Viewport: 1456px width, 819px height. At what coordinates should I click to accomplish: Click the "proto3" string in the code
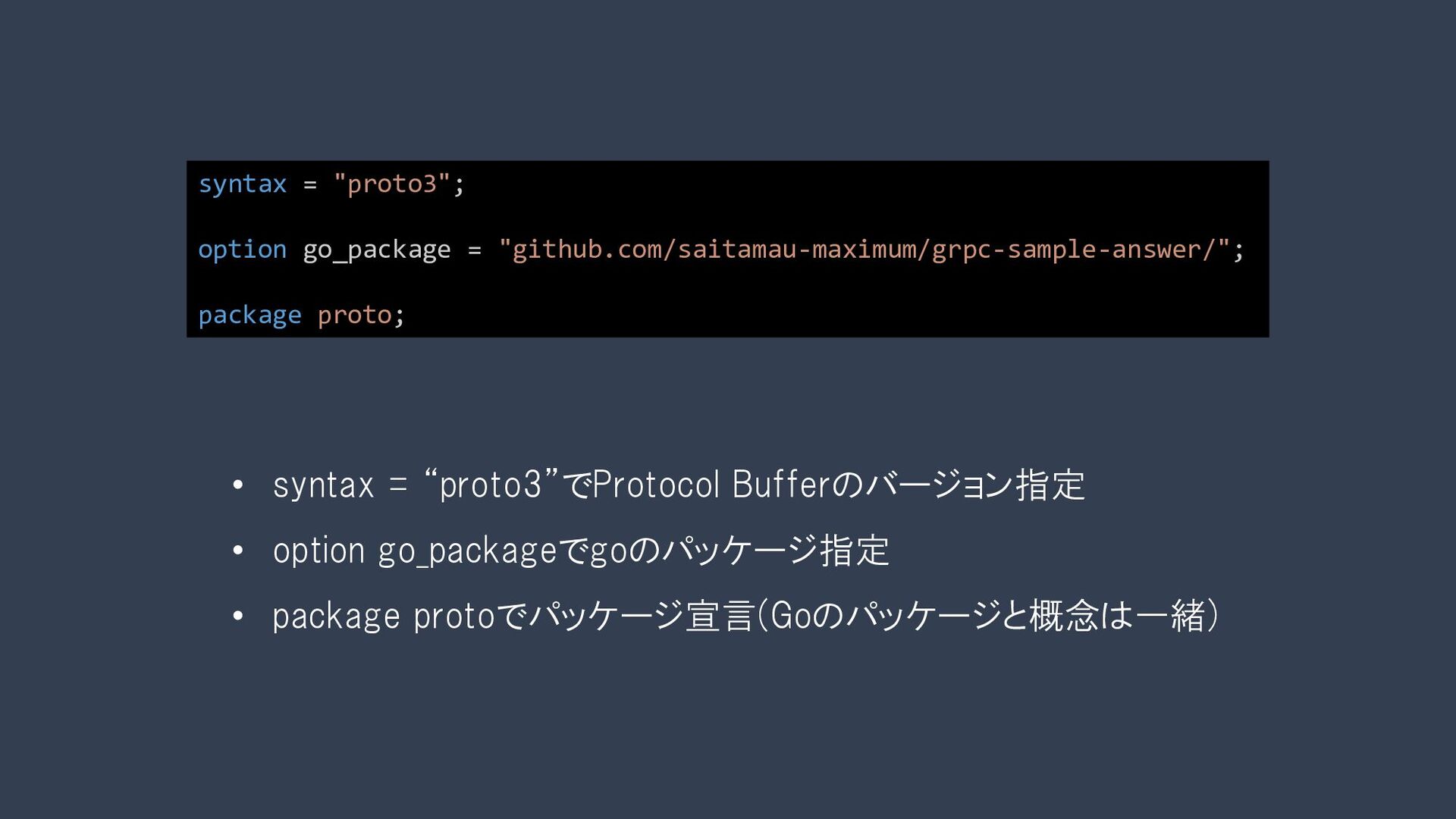pyautogui.click(x=392, y=184)
